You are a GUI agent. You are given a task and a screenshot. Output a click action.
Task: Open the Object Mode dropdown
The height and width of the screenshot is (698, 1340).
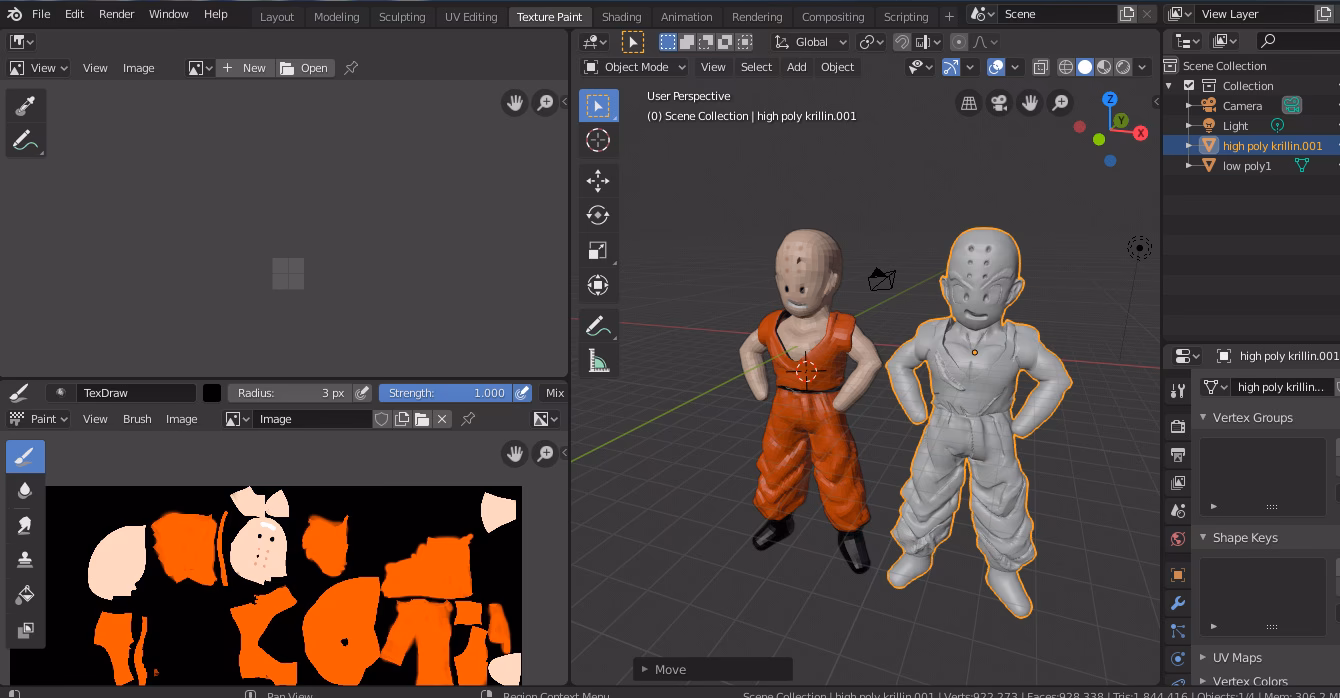tap(635, 67)
